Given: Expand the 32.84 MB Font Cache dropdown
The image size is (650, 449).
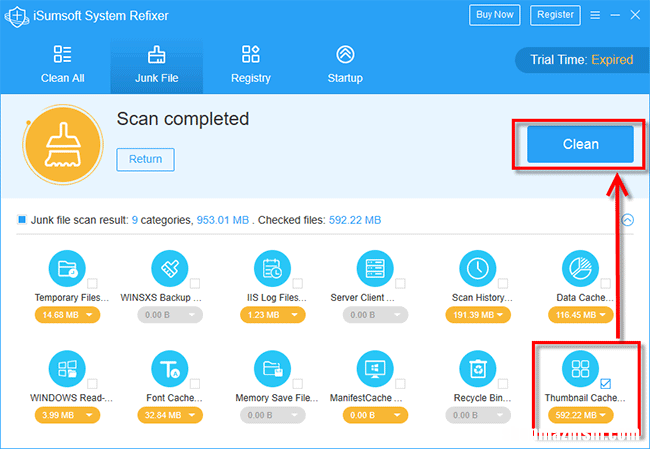Looking at the screenshot, I should [170, 415].
